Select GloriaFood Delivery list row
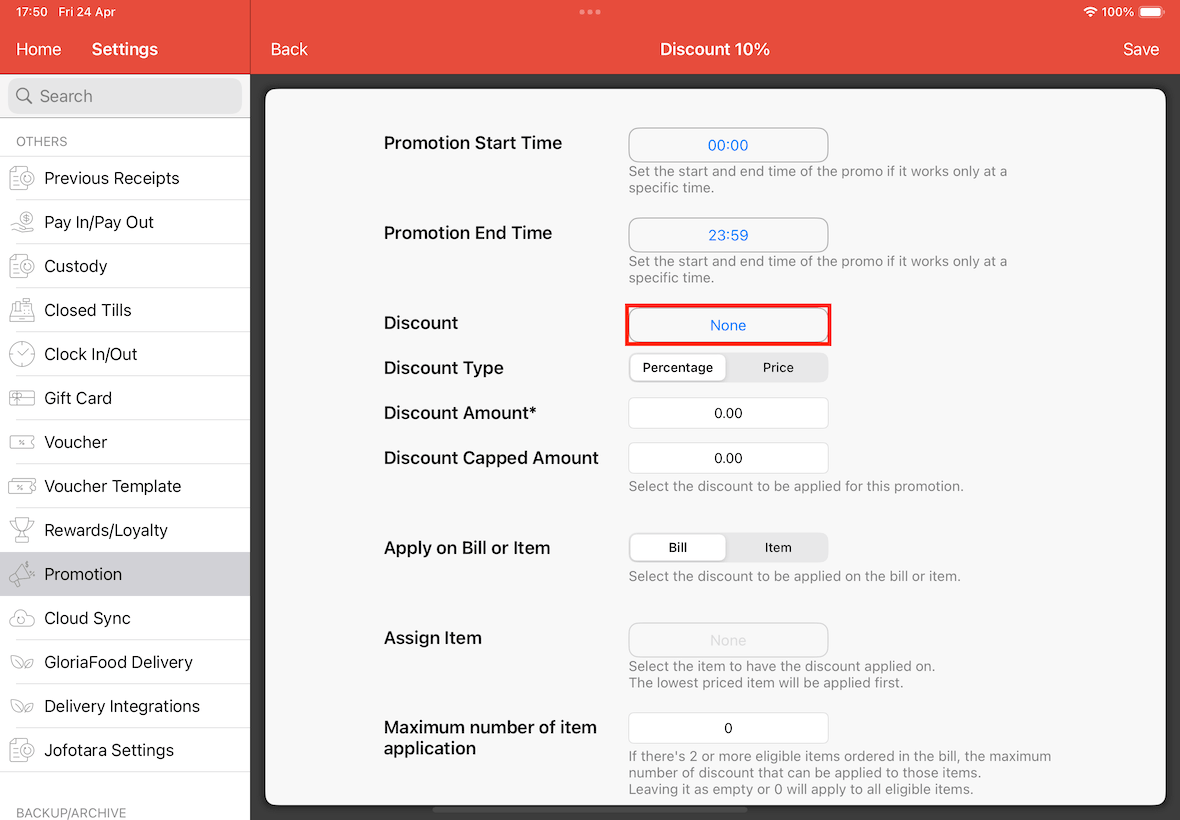This screenshot has width=1180, height=820. click(x=125, y=662)
